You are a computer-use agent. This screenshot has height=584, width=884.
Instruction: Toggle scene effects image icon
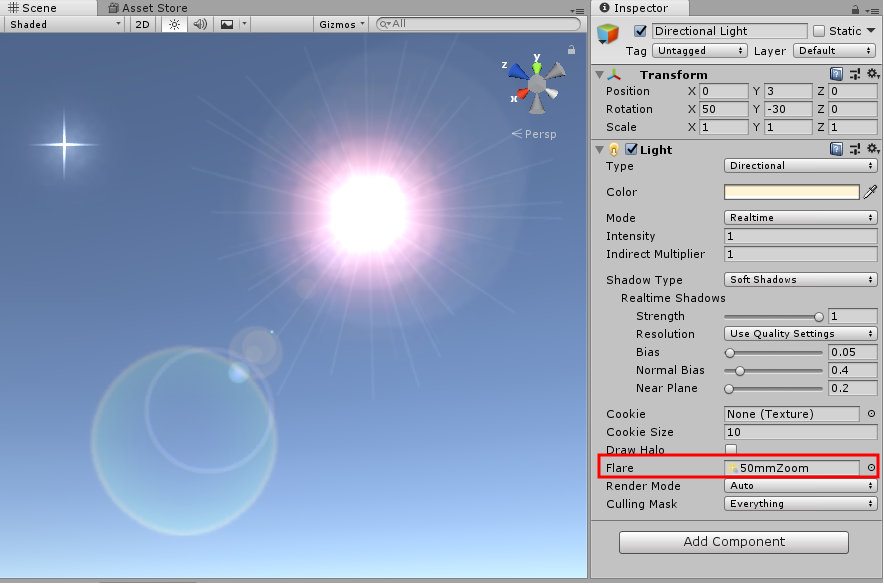[x=227, y=24]
